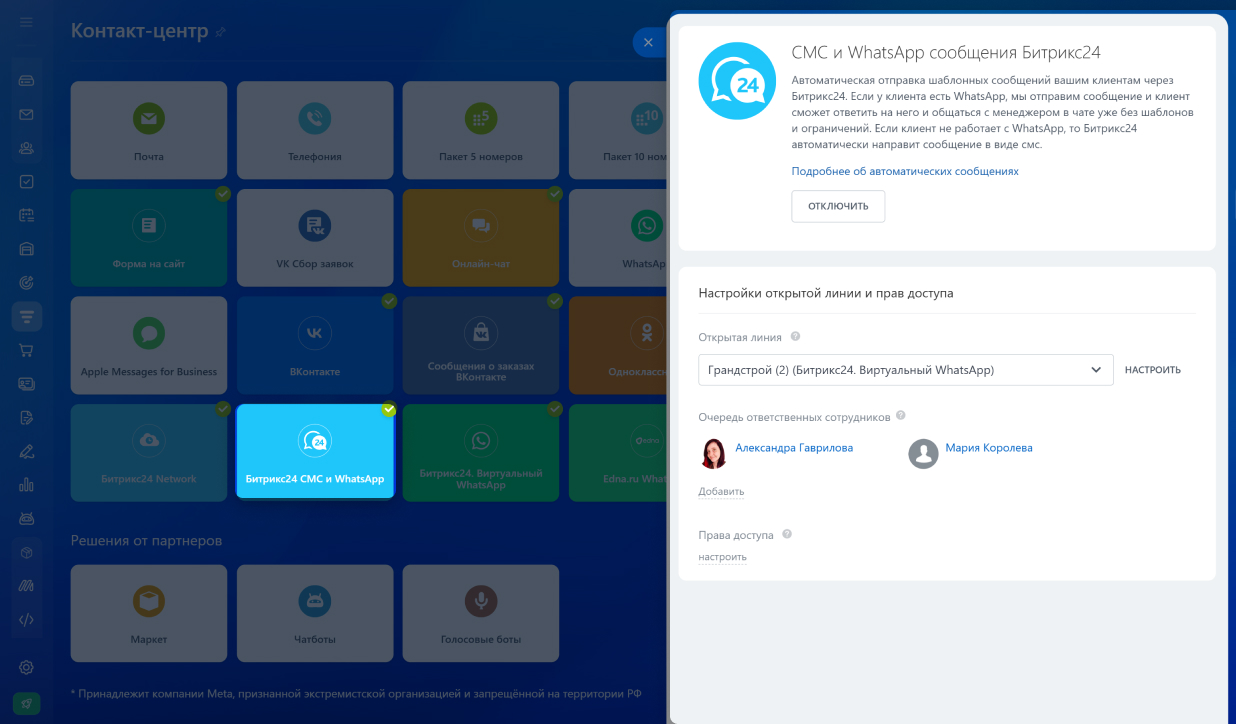Open the Чатботы tile
Viewport: 1236px width, 724px height.
pos(315,613)
